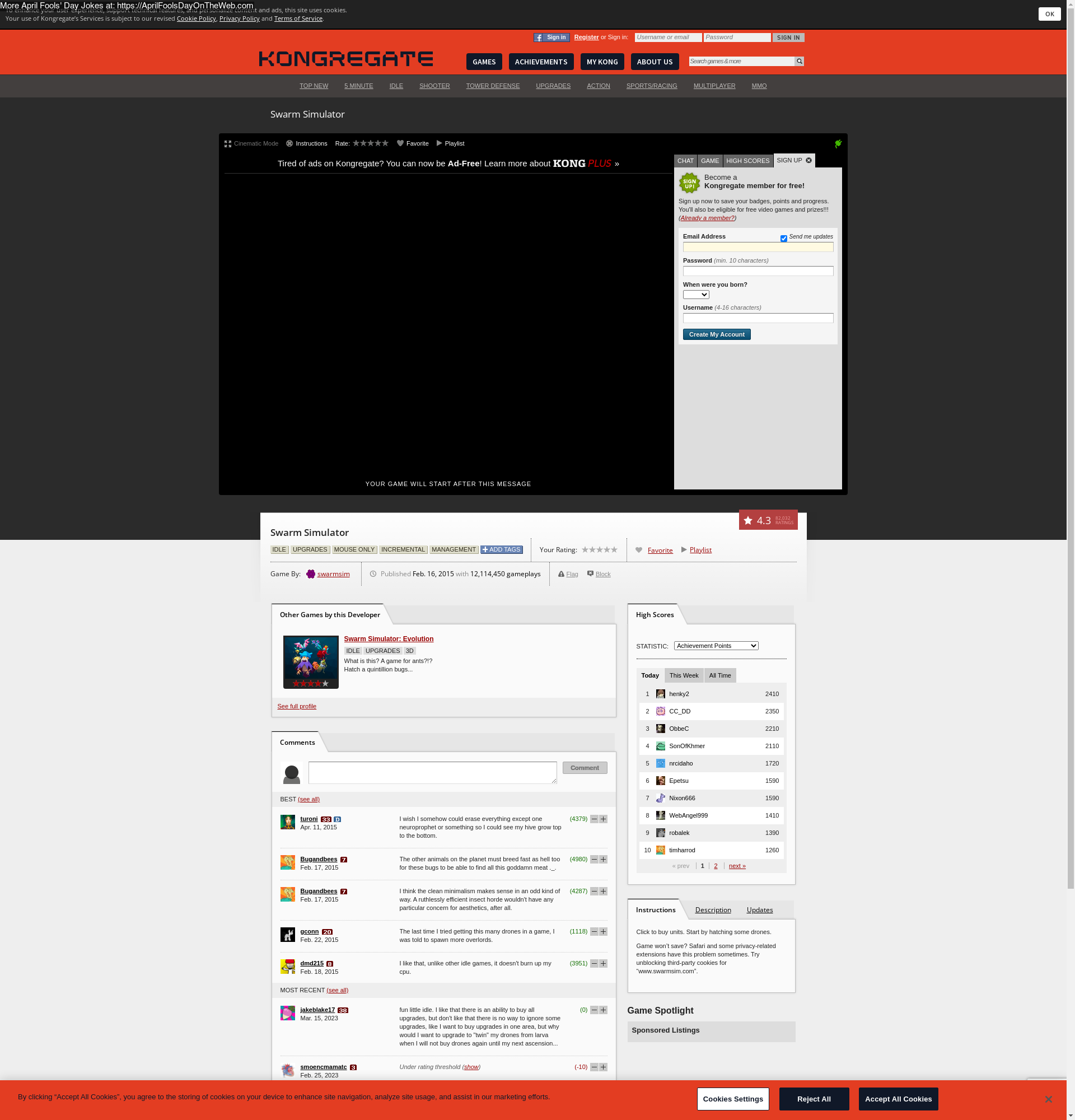This screenshot has height=1120, width=1075.
Task: Rate the game in toolbar stars
Action: [x=371, y=143]
